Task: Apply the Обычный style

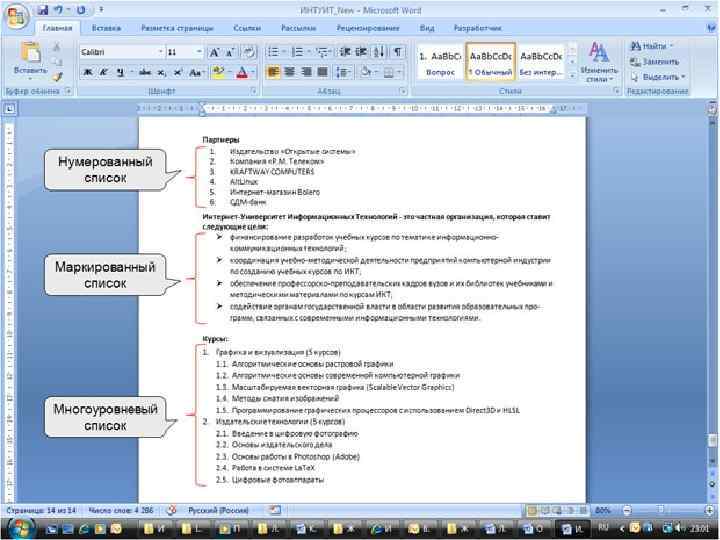Action: click(x=490, y=62)
